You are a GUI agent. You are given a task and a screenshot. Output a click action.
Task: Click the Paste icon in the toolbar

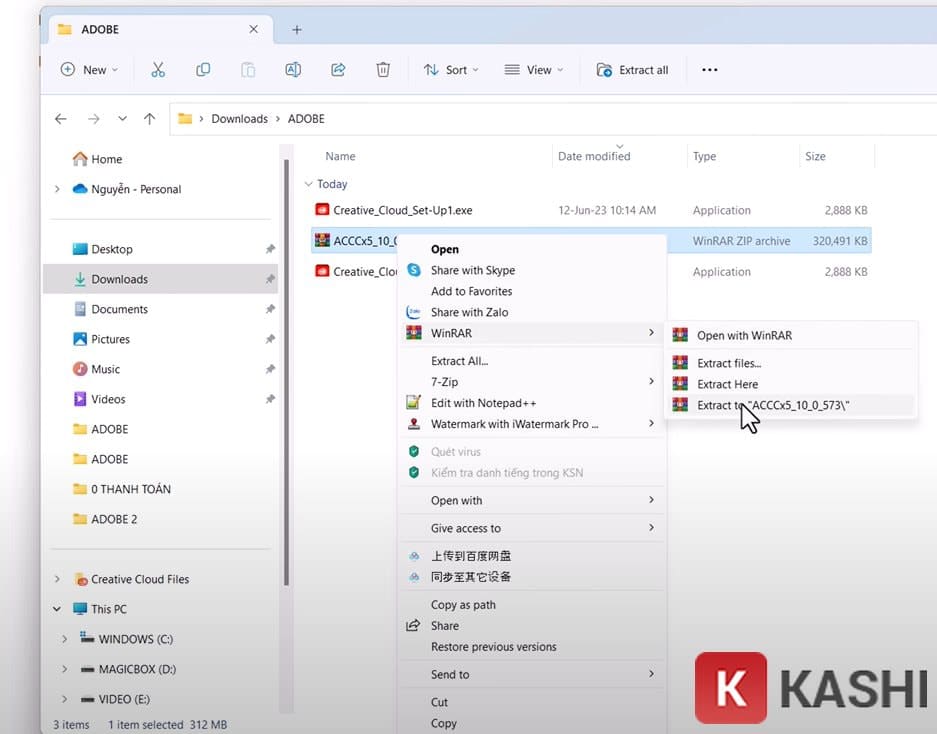(x=247, y=69)
